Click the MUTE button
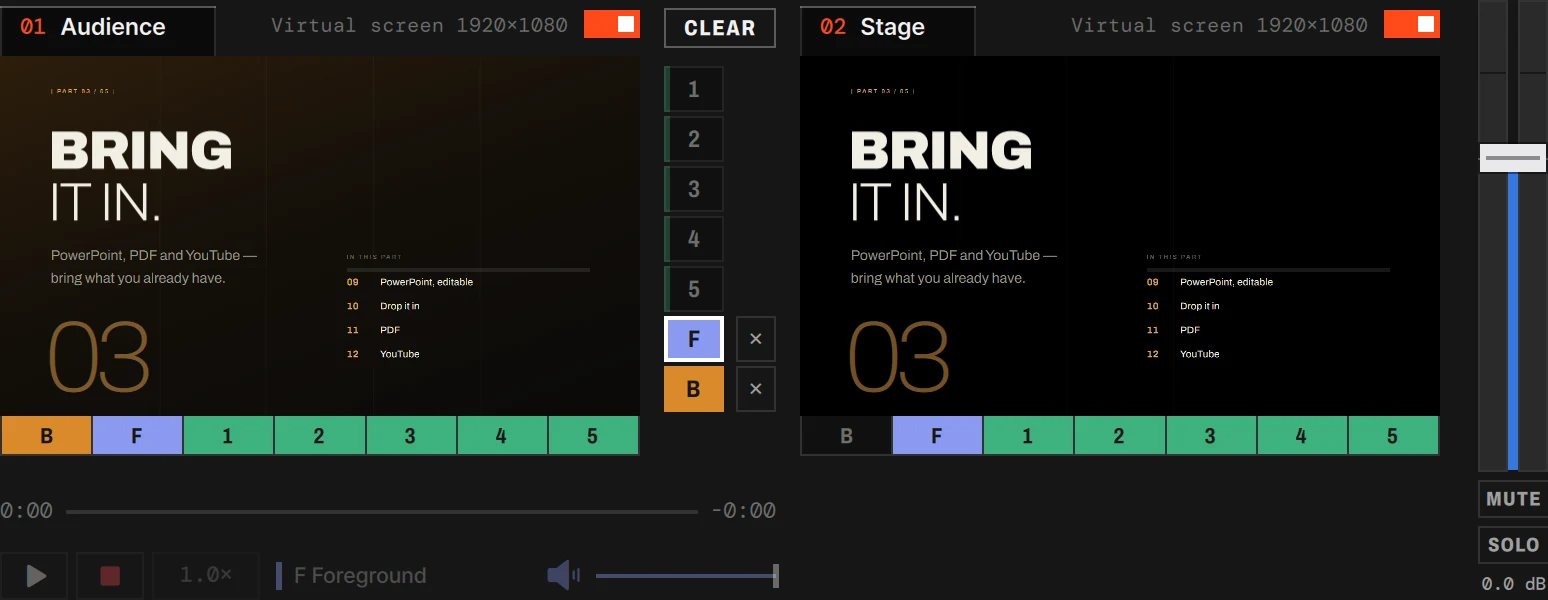1548x600 pixels. (1513, 499)
